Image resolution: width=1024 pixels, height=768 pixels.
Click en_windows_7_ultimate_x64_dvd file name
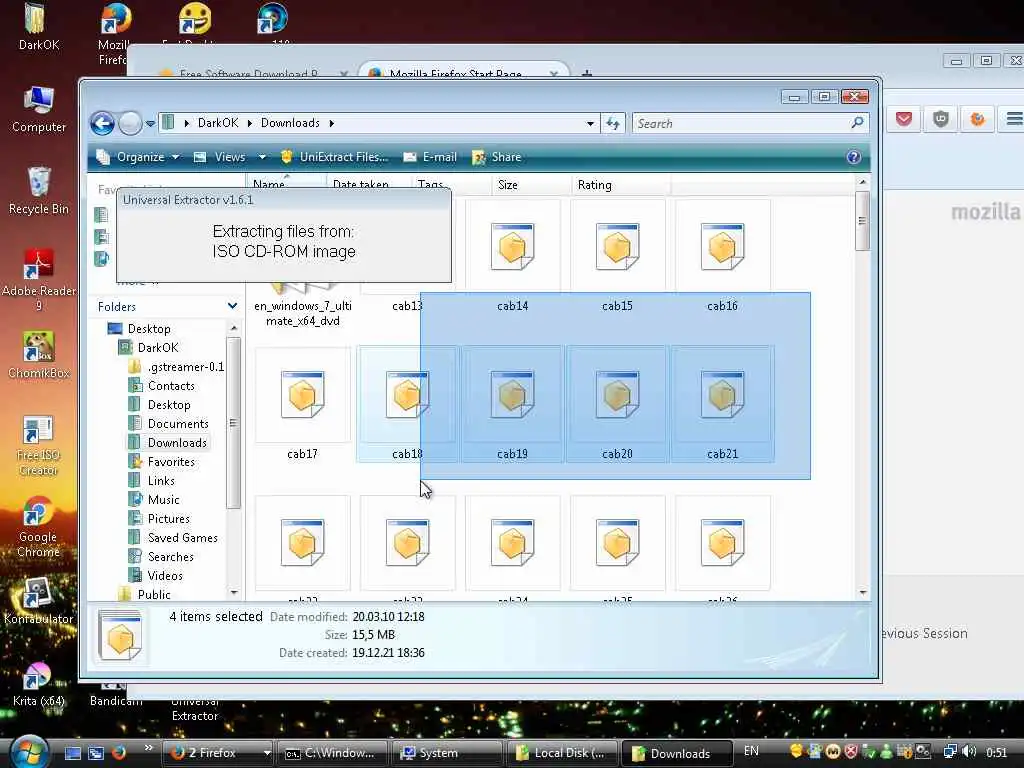(302, 313)
